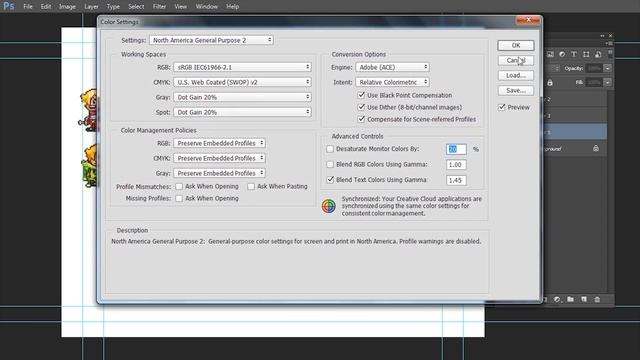Viewport: 640px width, 360px height.
Task: Select the smart object filter icon
Action: click(x=598, y=54)
